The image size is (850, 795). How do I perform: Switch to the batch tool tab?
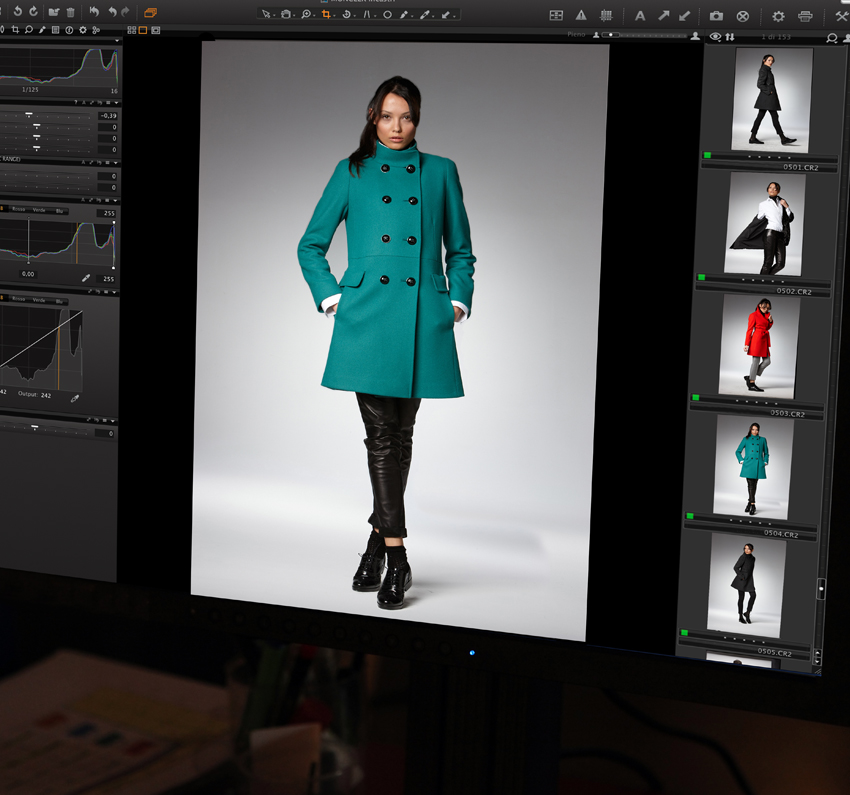tap(96, 30)
